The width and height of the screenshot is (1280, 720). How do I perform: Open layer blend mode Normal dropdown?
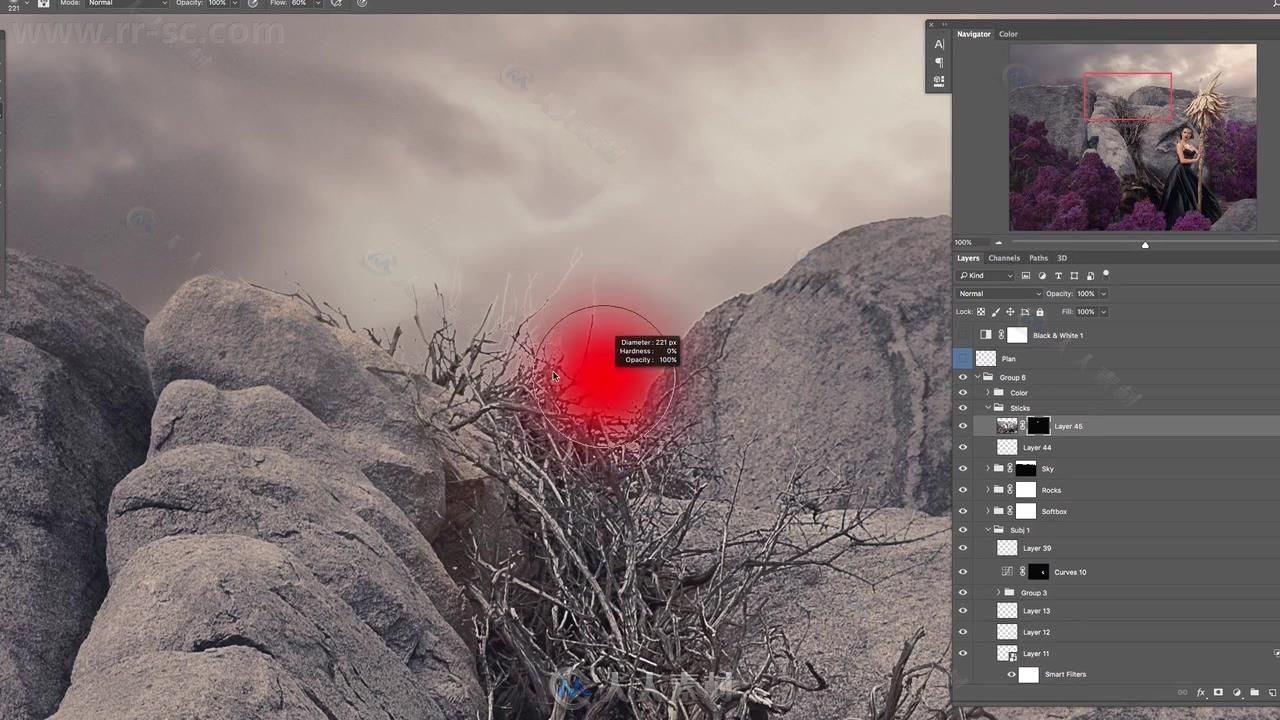999,293
